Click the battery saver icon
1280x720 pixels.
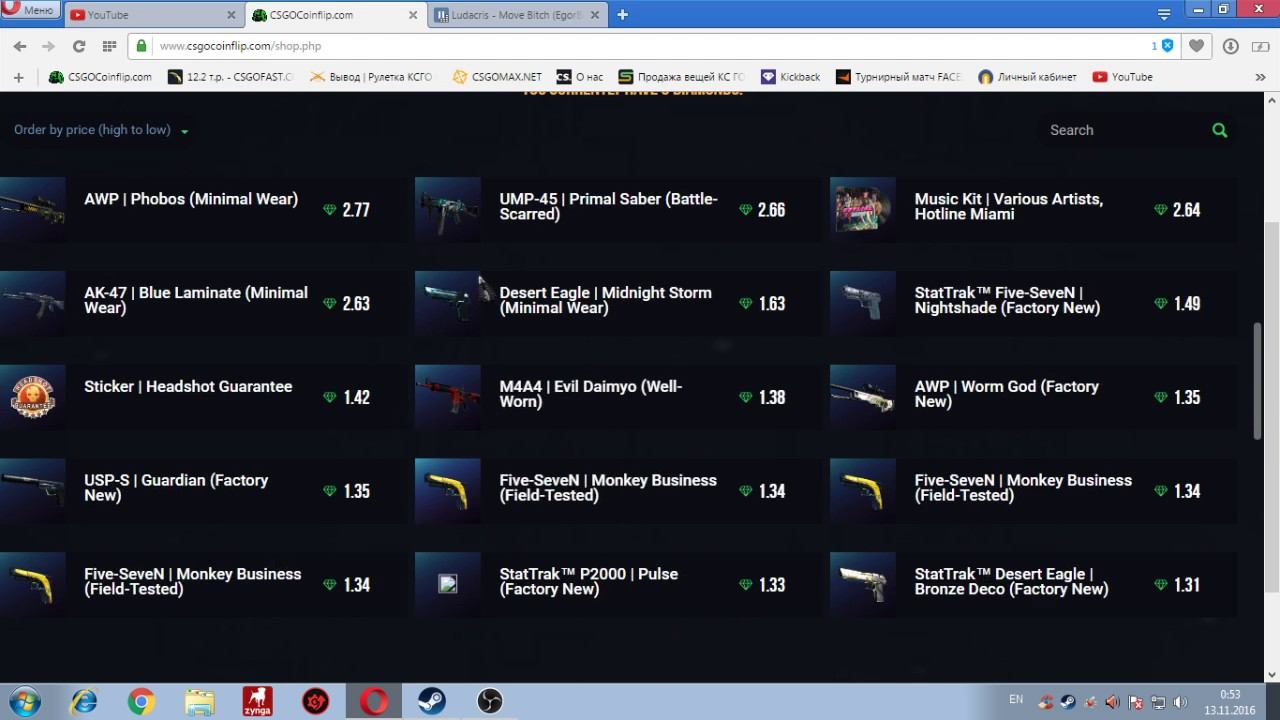point(1259,46)
